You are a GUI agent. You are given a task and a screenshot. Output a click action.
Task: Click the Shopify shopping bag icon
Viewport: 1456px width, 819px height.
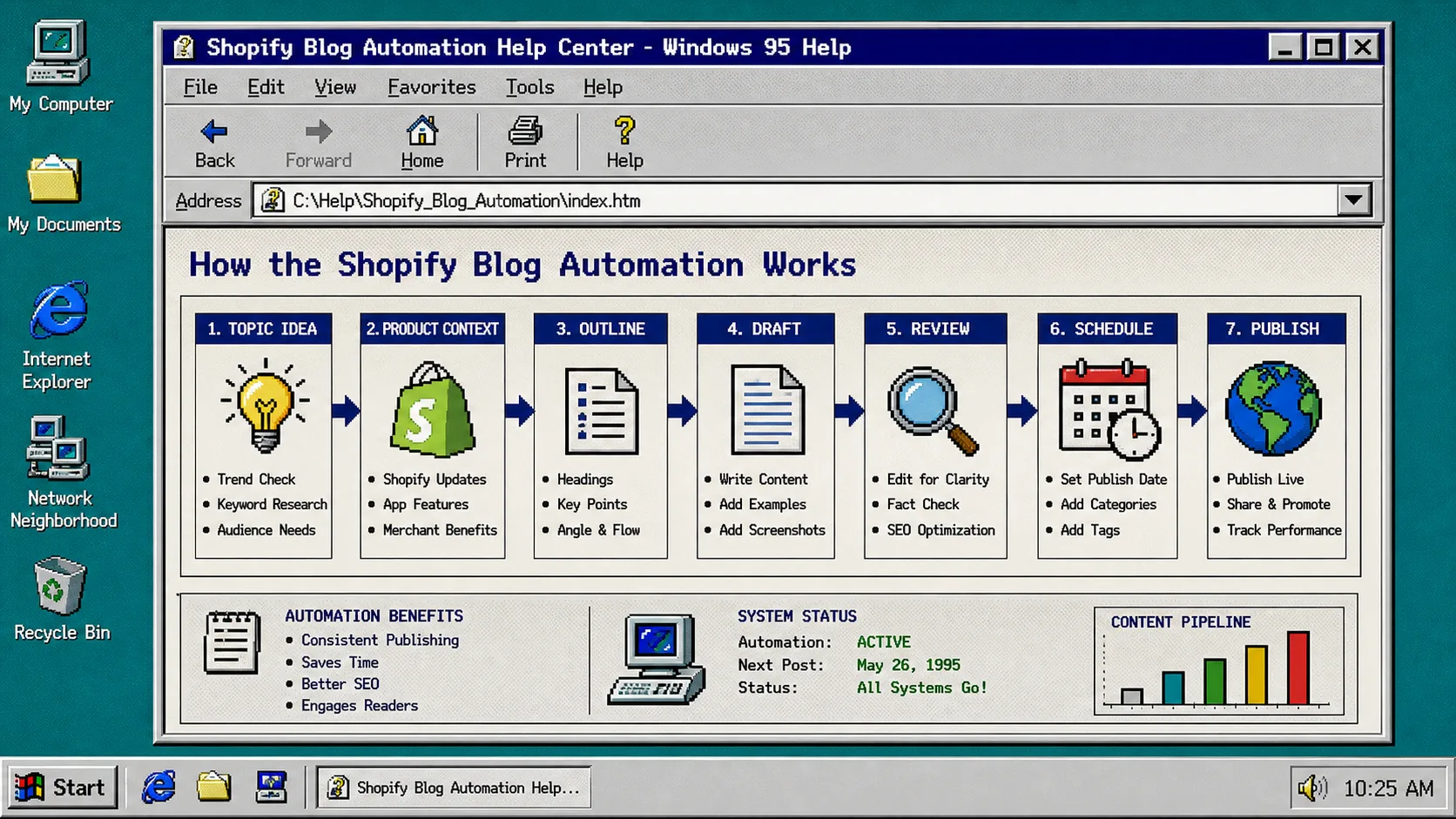pos(432,409)
